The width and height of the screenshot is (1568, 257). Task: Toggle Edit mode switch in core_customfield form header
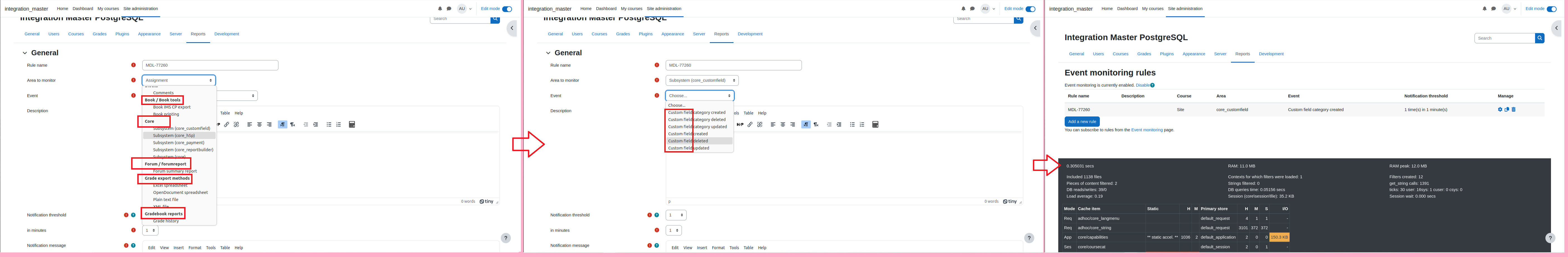(x=1031, y=9)
